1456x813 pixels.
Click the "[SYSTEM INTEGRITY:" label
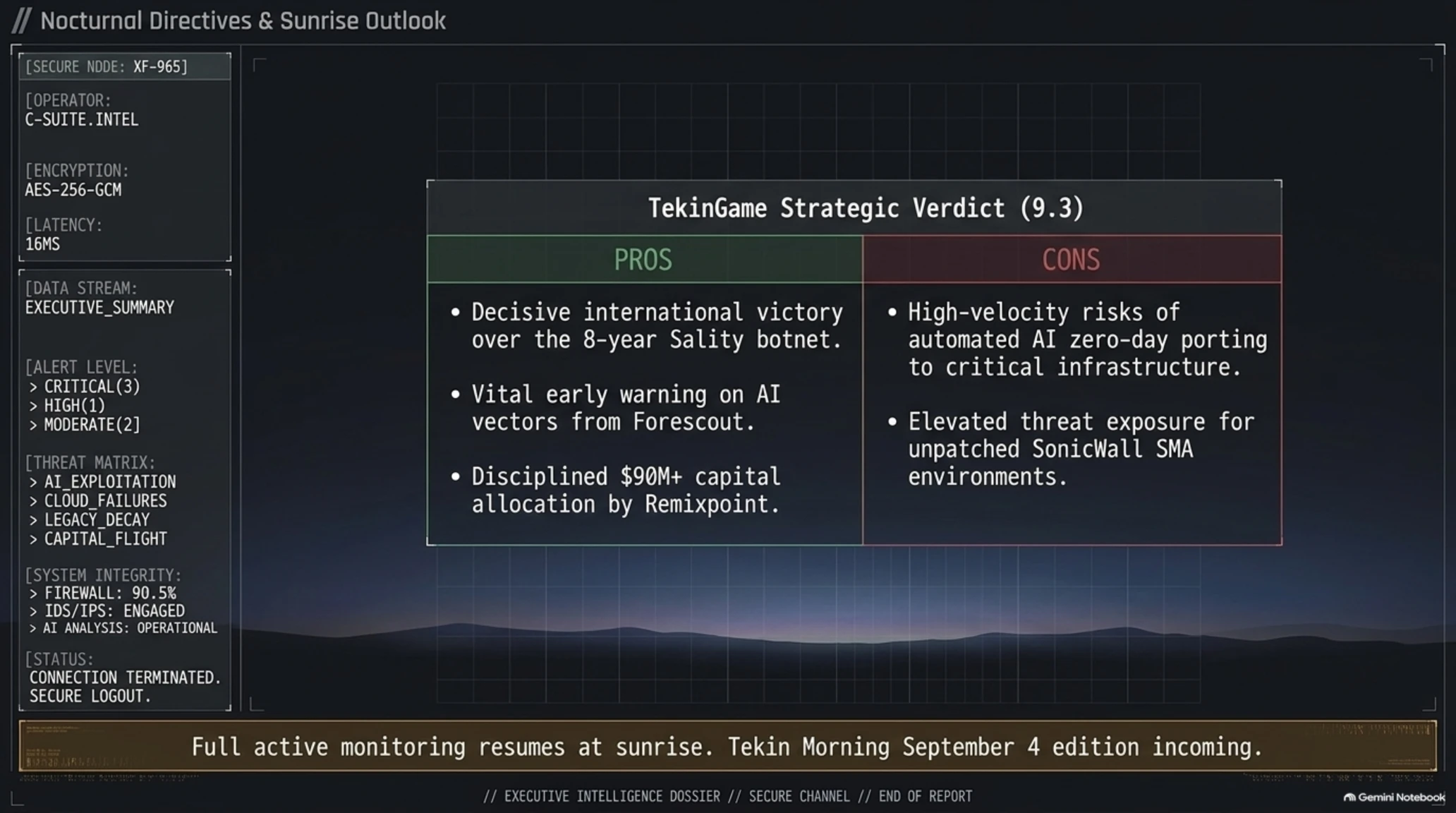tap(103, 576)
